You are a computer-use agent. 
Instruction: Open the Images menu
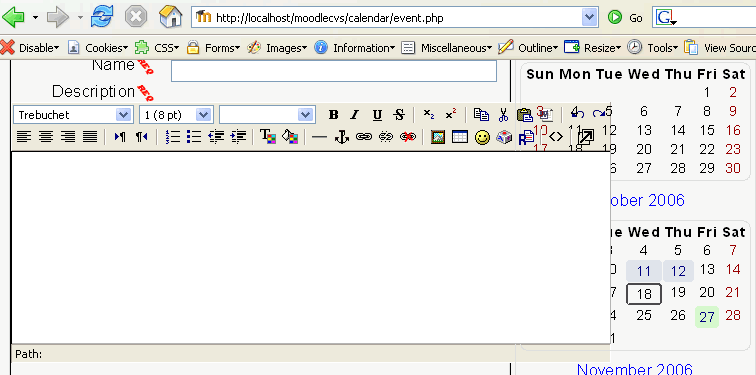277,47
